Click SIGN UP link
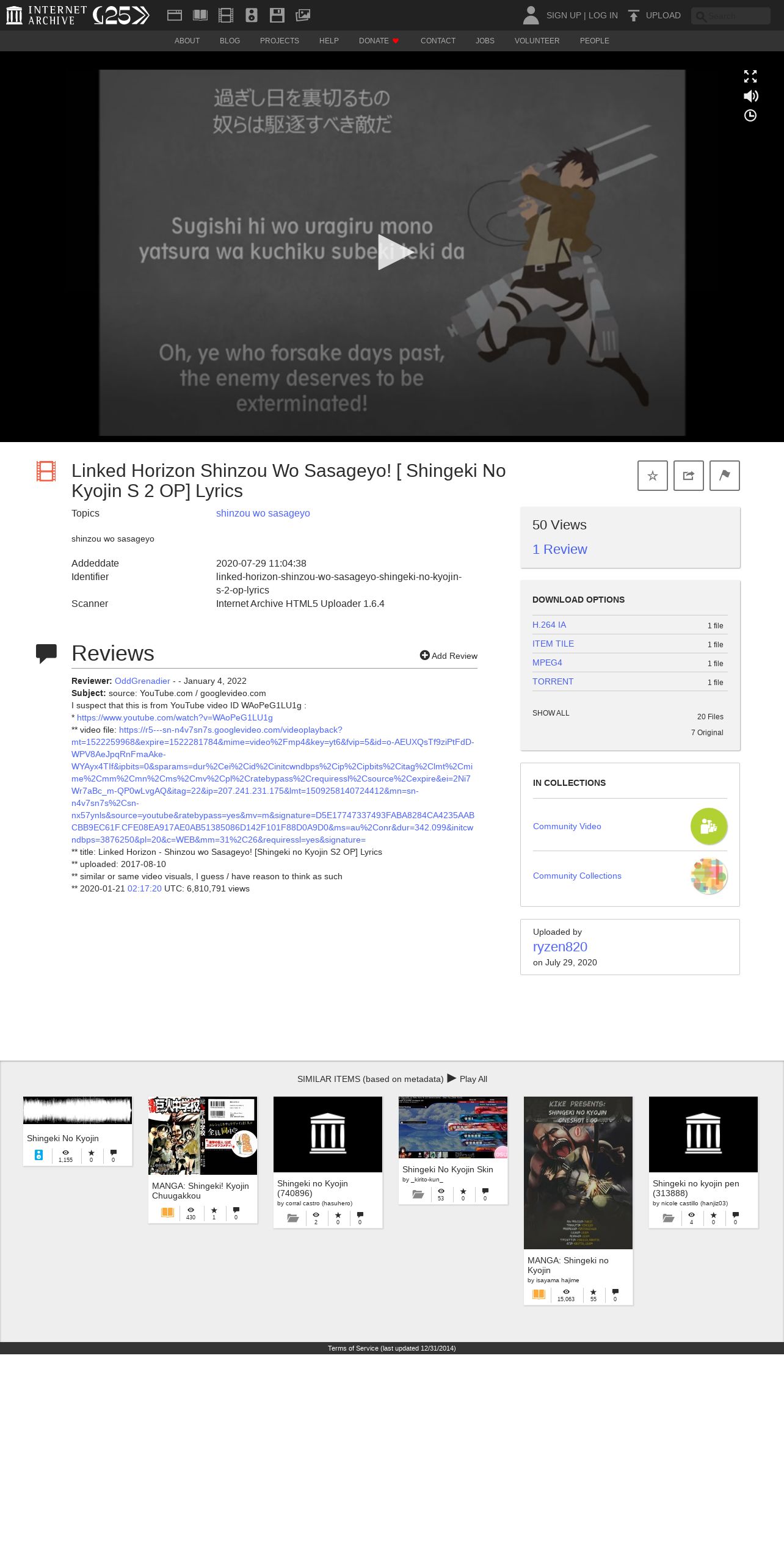 click(564, 15)
